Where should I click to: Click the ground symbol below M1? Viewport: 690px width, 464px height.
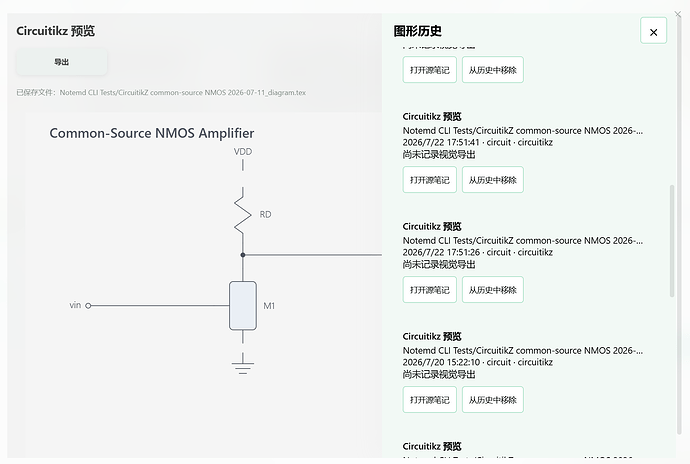click(x=242, y=364)
